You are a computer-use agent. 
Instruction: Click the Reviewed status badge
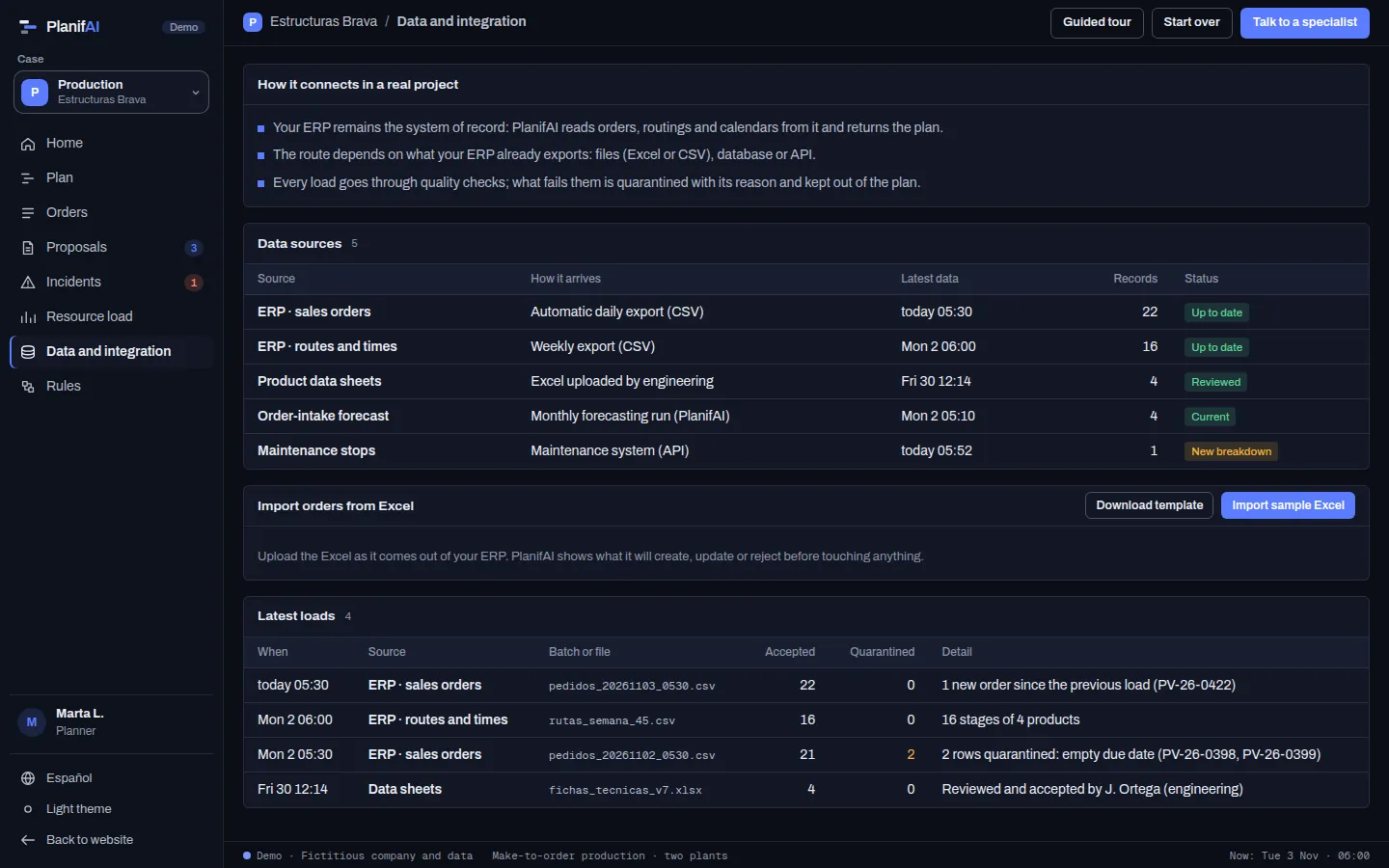pos(1215,382)
